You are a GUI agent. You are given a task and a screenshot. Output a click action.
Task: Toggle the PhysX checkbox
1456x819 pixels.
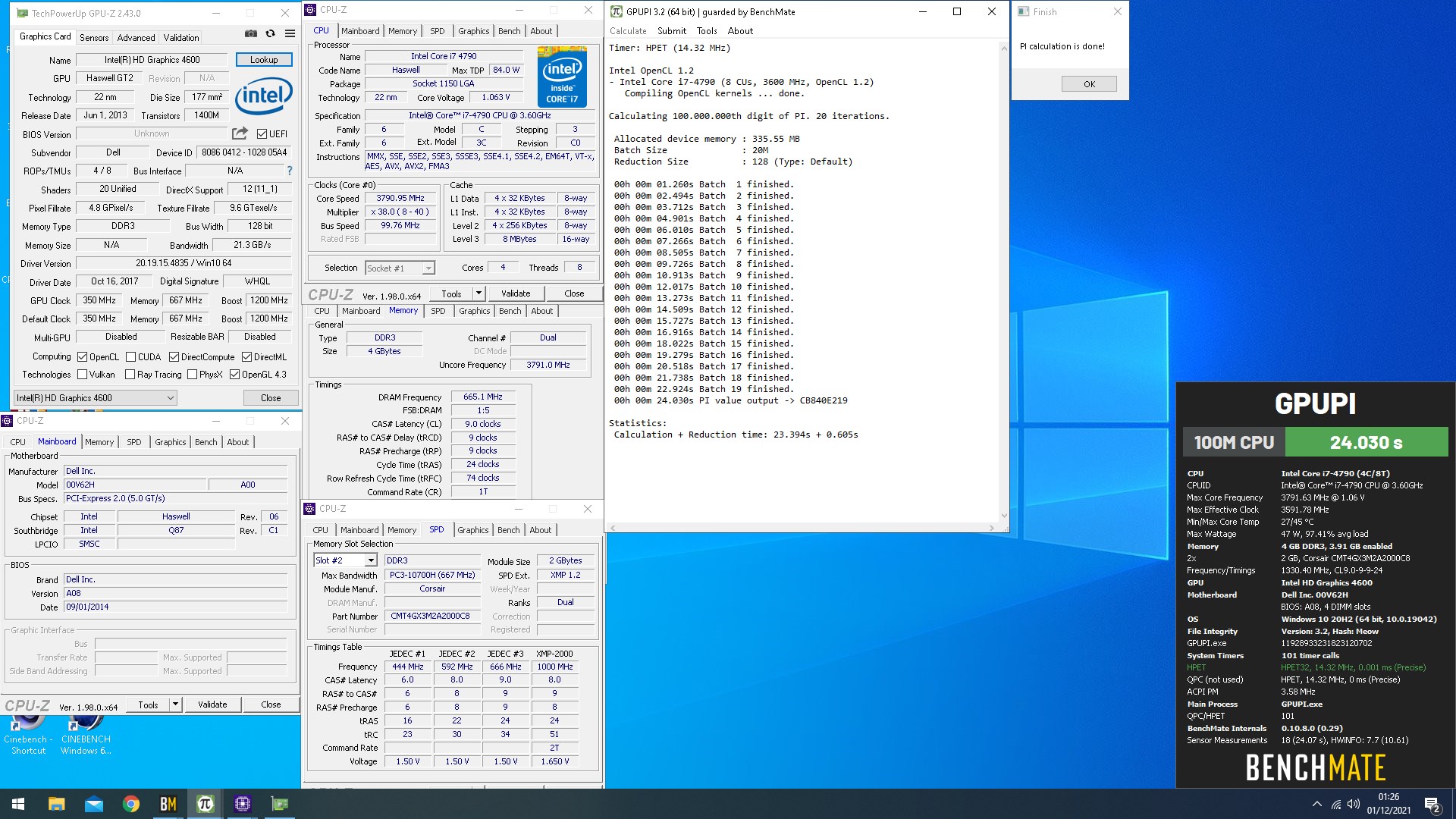[192, 374]
